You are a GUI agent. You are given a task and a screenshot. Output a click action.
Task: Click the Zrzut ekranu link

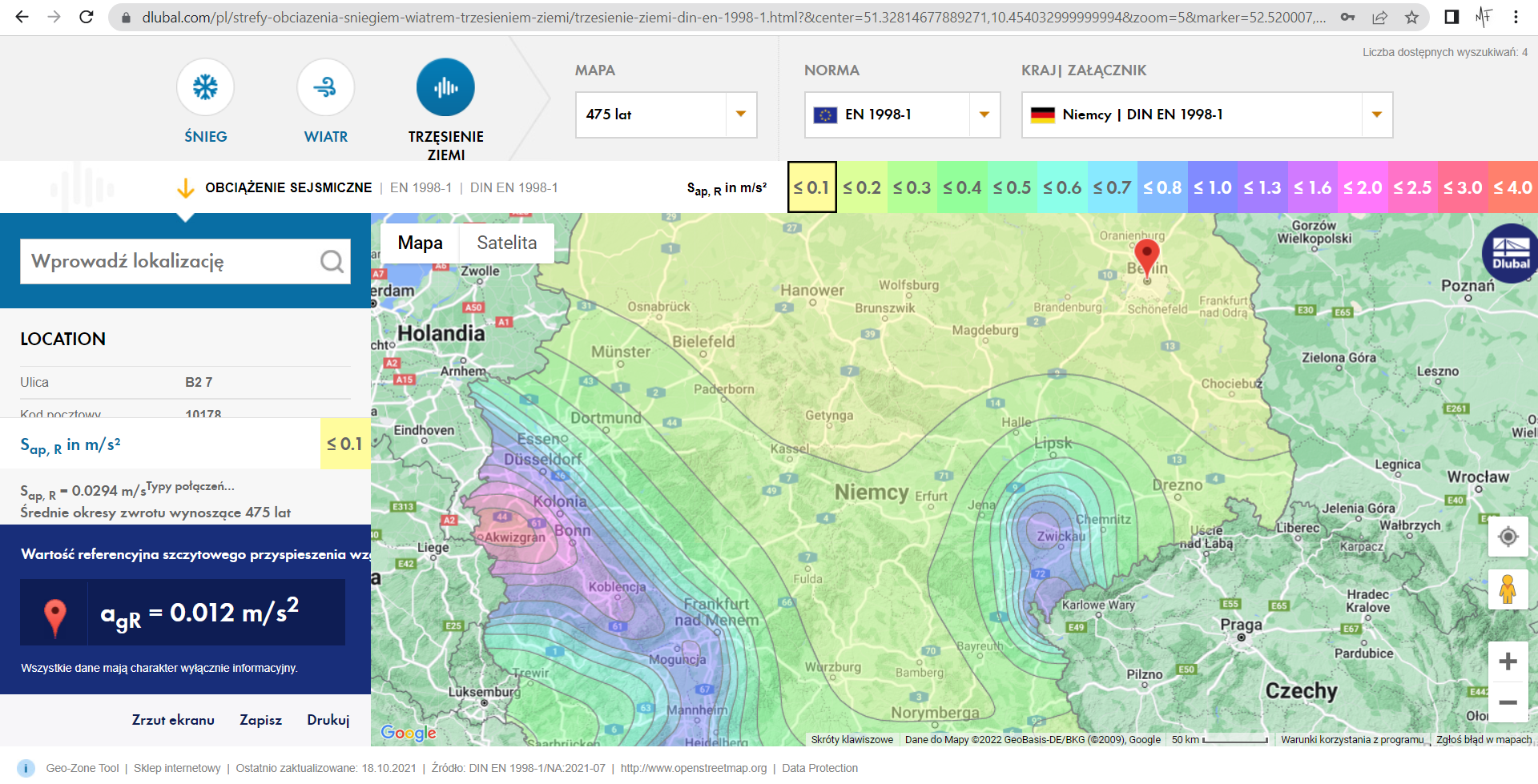173,719
